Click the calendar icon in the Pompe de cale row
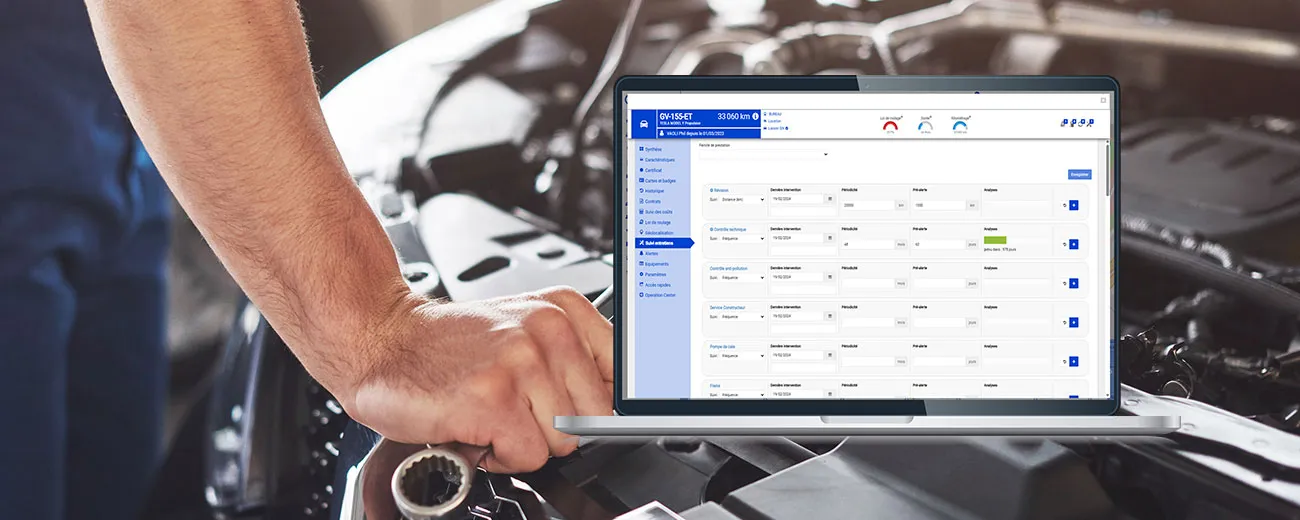The image size is (1300, 520). (829, 355)
